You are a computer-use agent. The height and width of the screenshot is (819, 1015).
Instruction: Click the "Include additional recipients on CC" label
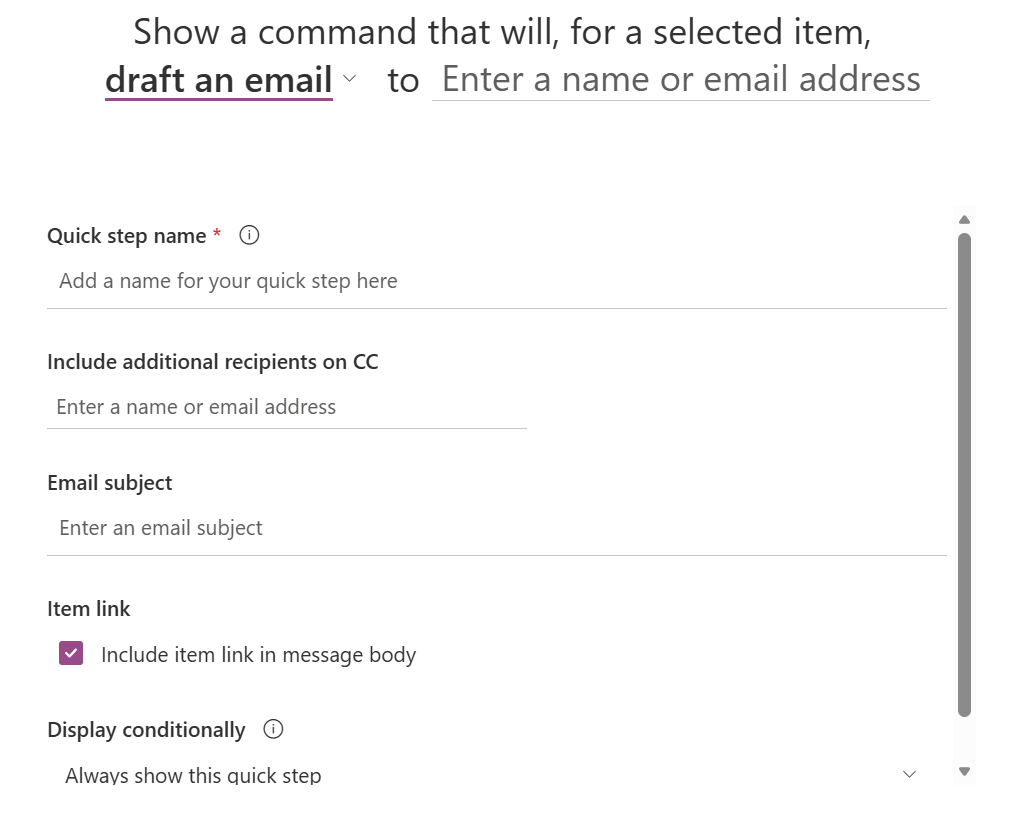pyautogui.click(x=213, y=362)
